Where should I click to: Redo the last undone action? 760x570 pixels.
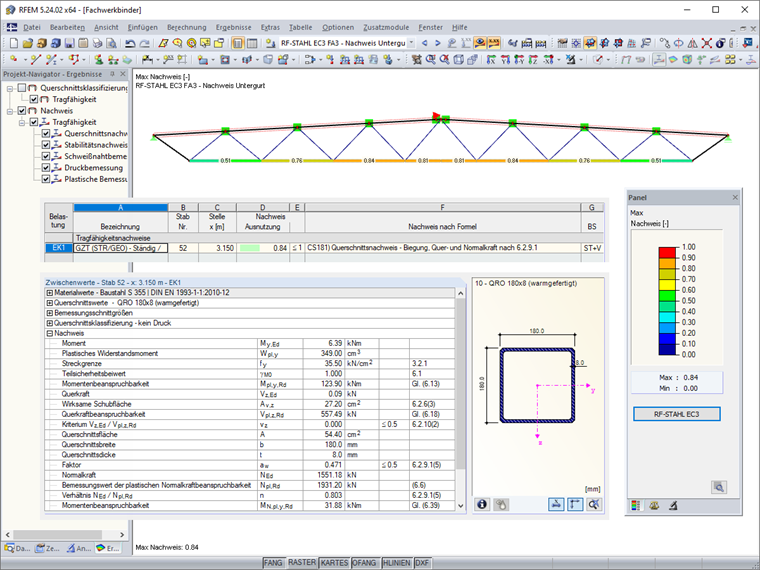coord(144,43)
